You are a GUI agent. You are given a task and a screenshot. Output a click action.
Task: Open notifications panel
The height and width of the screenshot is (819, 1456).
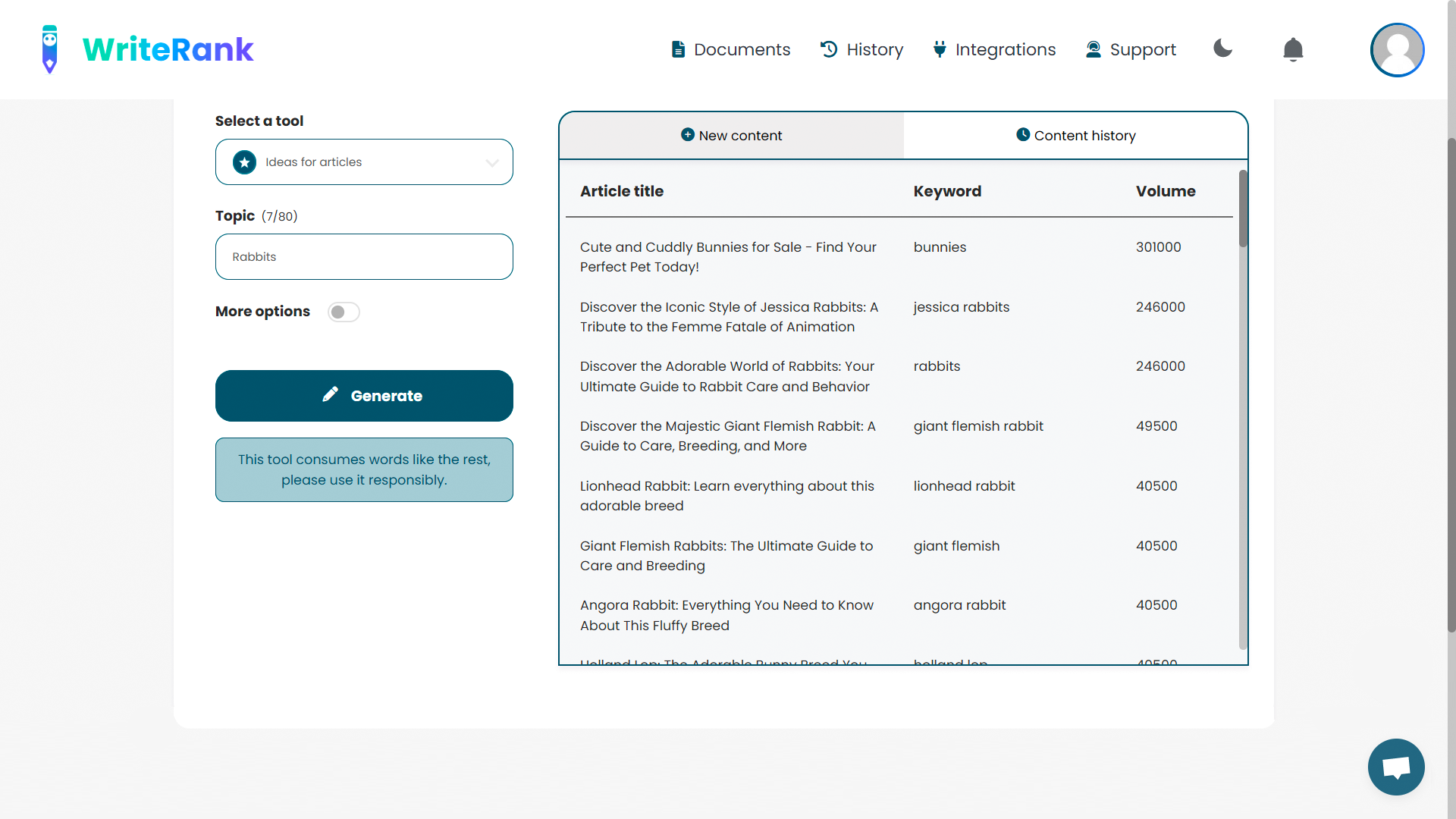coord(1293,49)
